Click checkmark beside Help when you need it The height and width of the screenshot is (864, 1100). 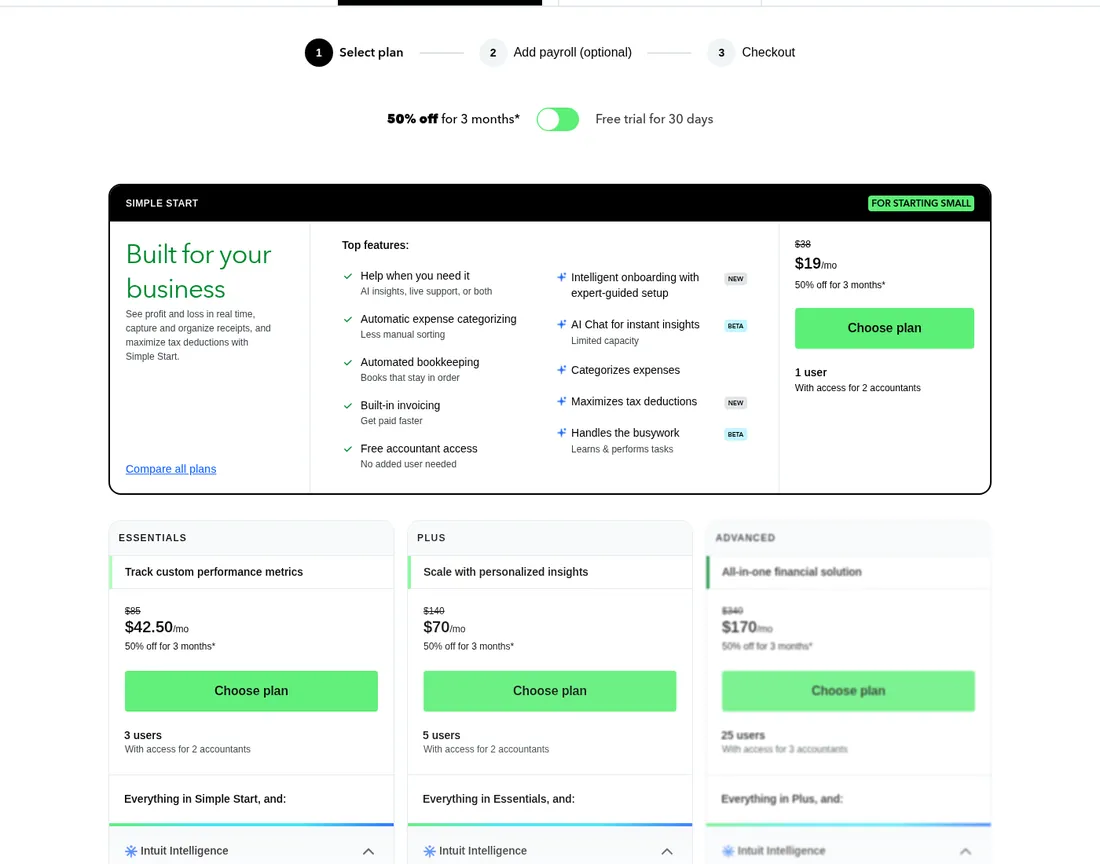348,276
